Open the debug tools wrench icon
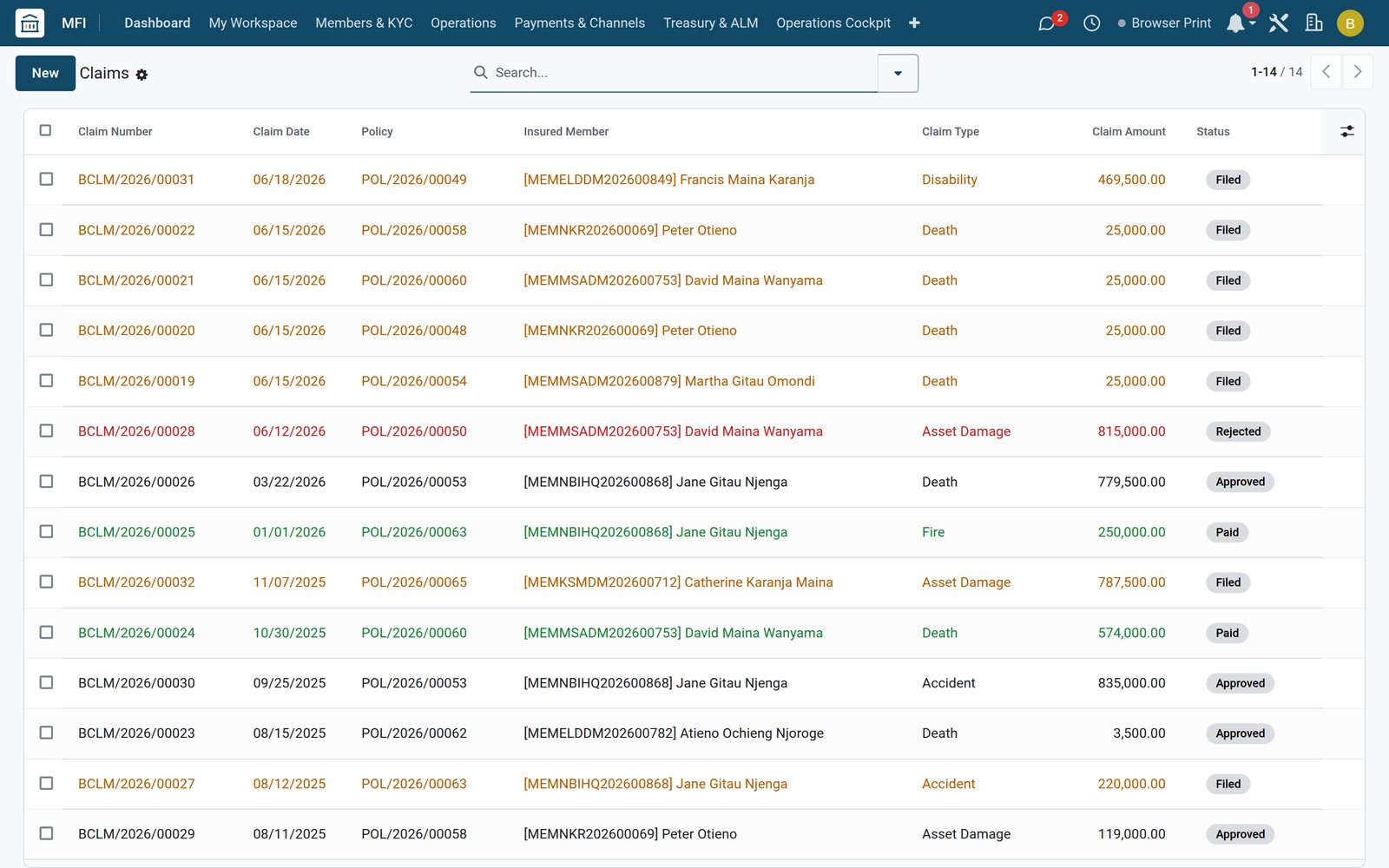1389x868 pixels. coord(1278,23)
